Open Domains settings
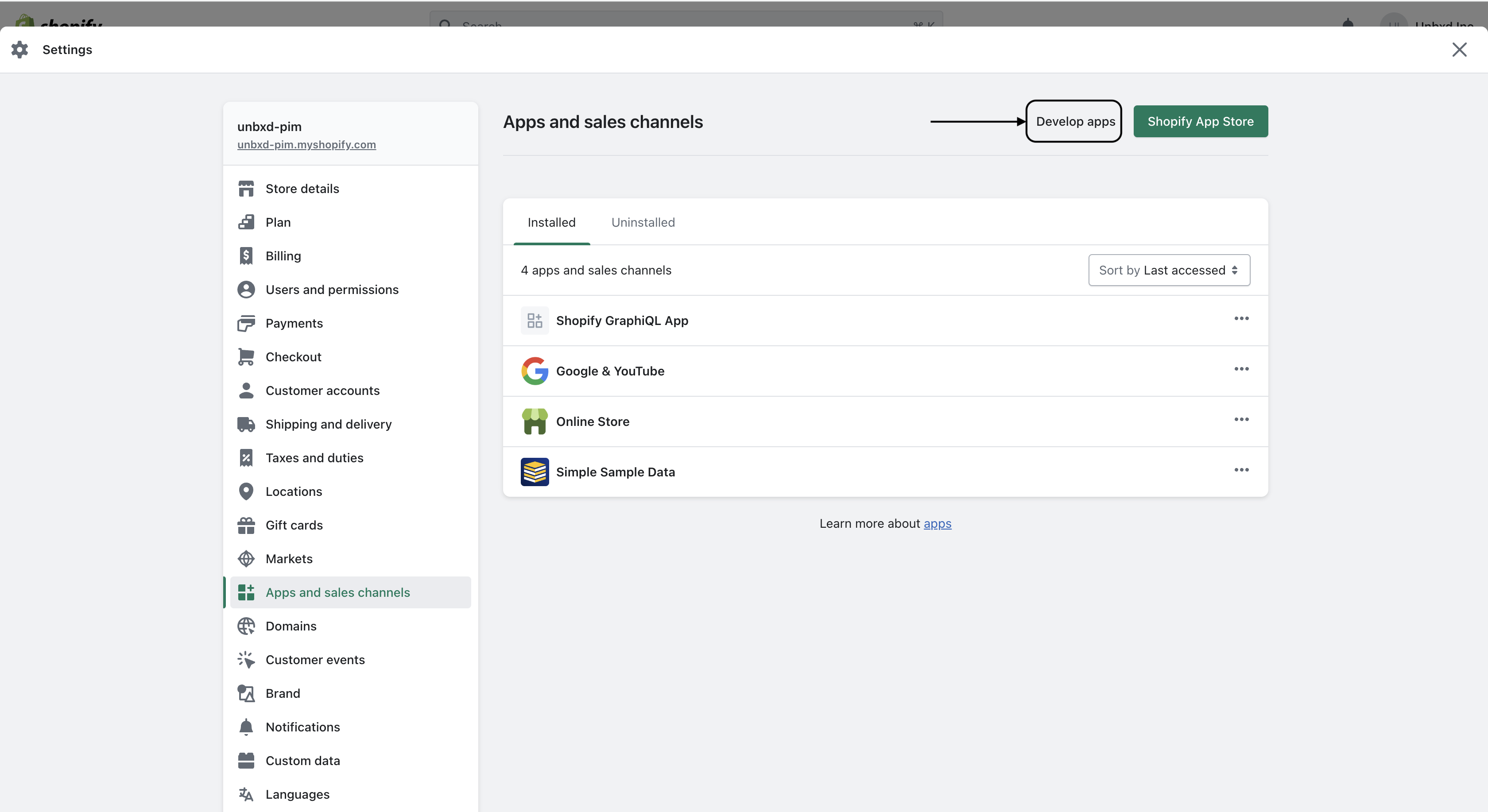The width and height of the screenshot is (1488, 812). tap(351, 626)
